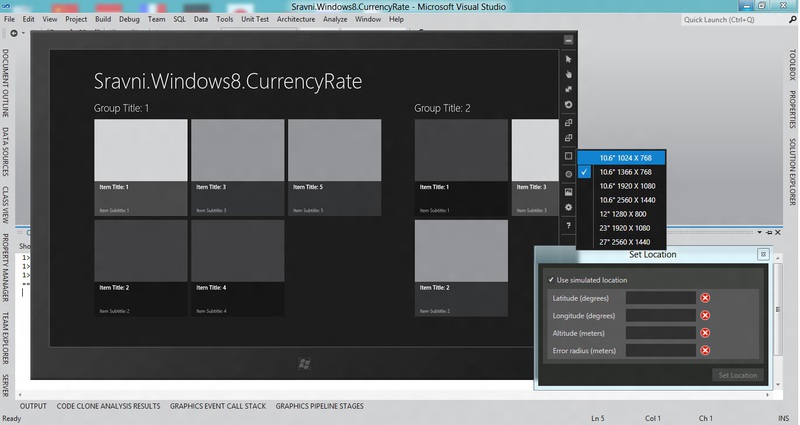Choose 27" 2560 X 1440 resolution

click(x=621, y=242)
